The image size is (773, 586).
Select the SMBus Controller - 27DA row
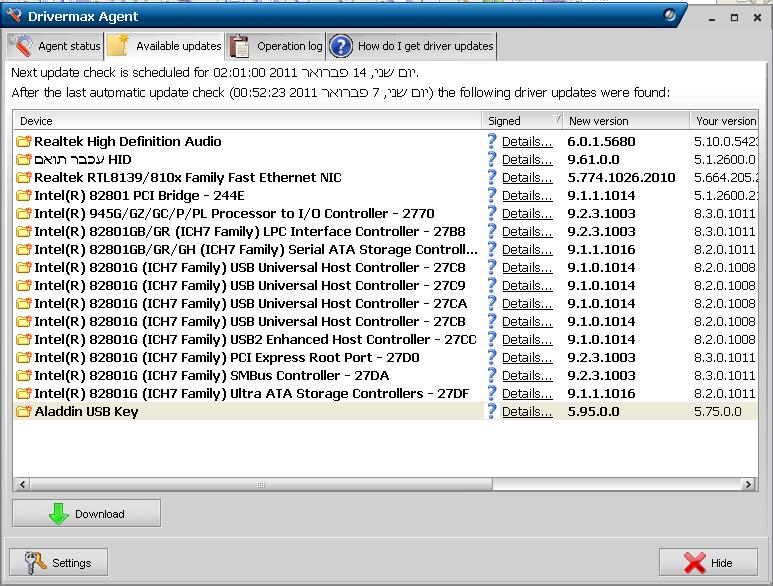[x=386, y=376]
